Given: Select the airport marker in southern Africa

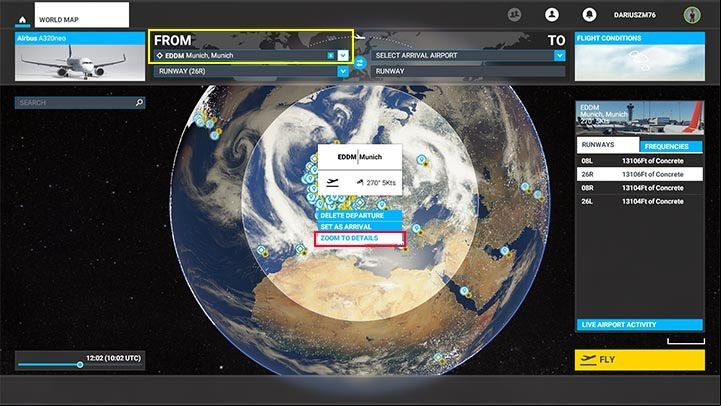Looking at the screenshot, I should click(x=438, y=357).
